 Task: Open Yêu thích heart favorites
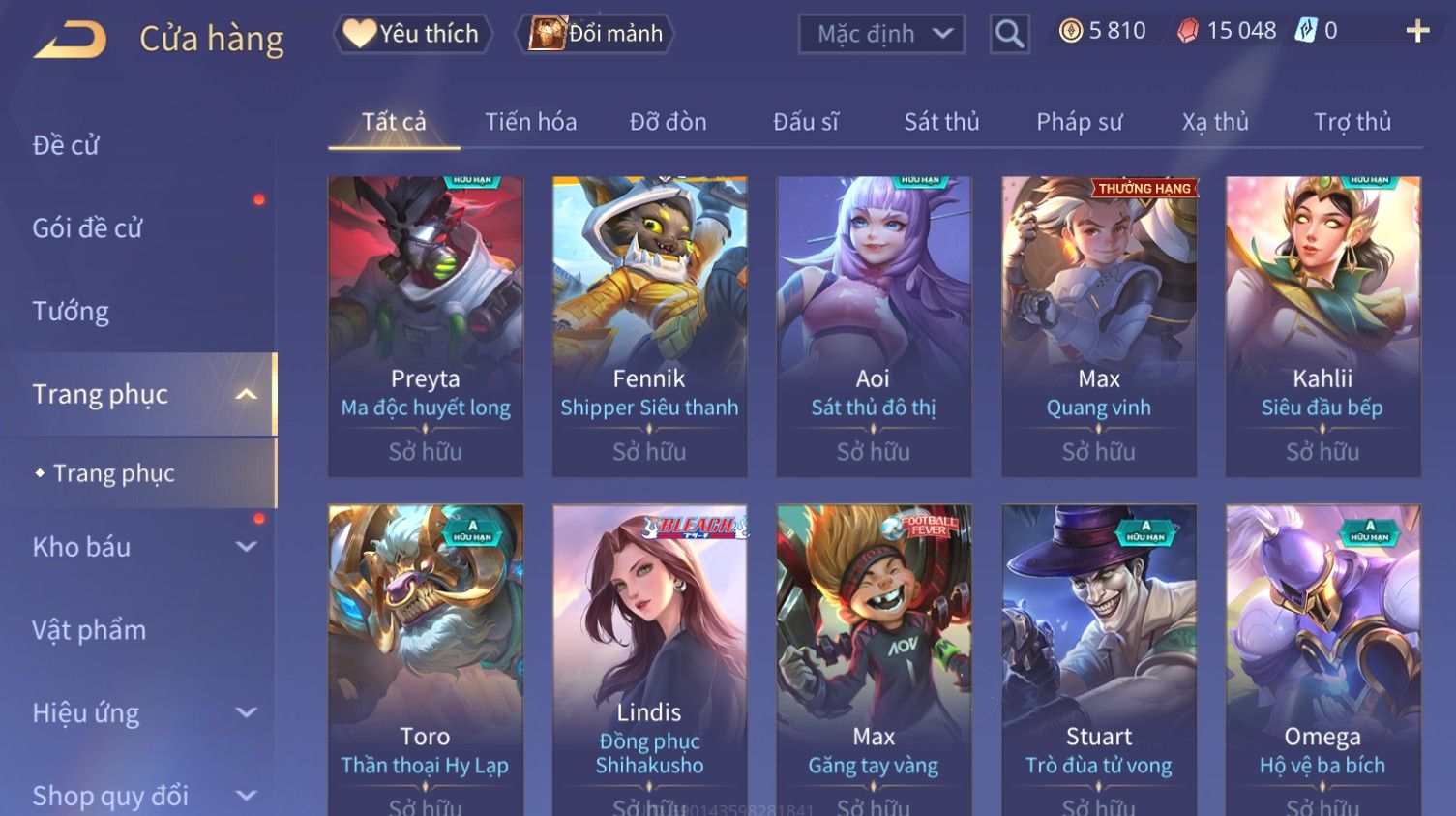(412, 34)
